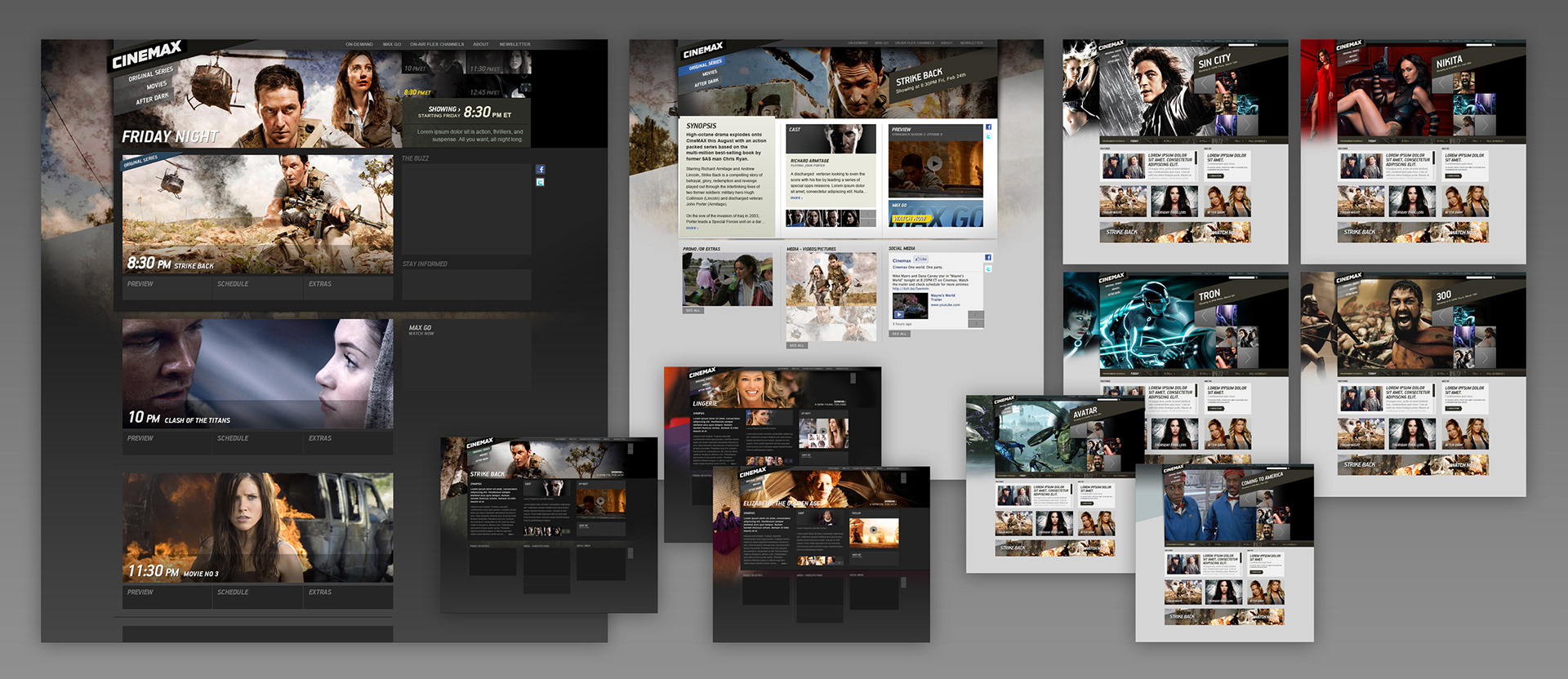The height and width of the screenshot is (679, 1568).
Task: Select the 10 PM ET schedule thumbnail
Action: click(434, 64)
